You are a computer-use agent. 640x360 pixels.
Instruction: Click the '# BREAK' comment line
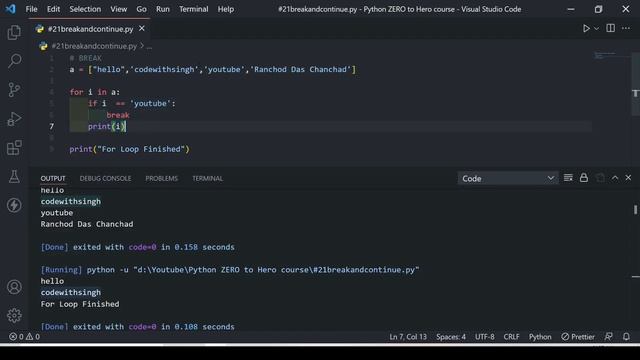tap(85, 58)
